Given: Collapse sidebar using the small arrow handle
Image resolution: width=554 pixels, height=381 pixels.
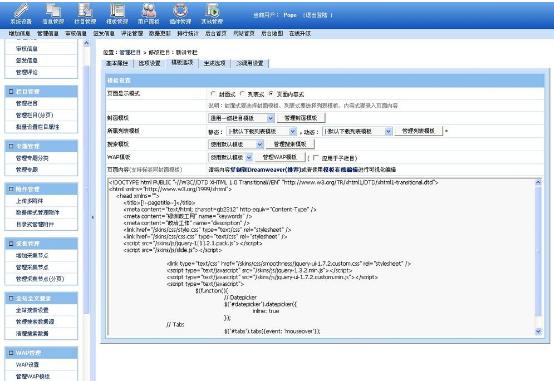Looking at the screenshot, I should tap(93, 217).
